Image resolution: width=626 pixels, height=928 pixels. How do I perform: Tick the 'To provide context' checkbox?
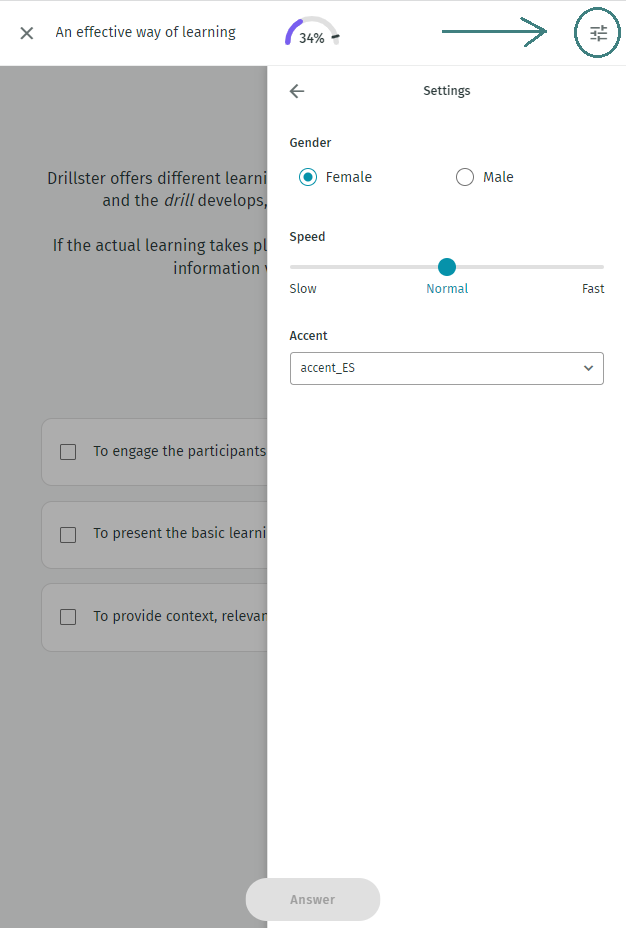pyautogui.click(x=68, y=617)
